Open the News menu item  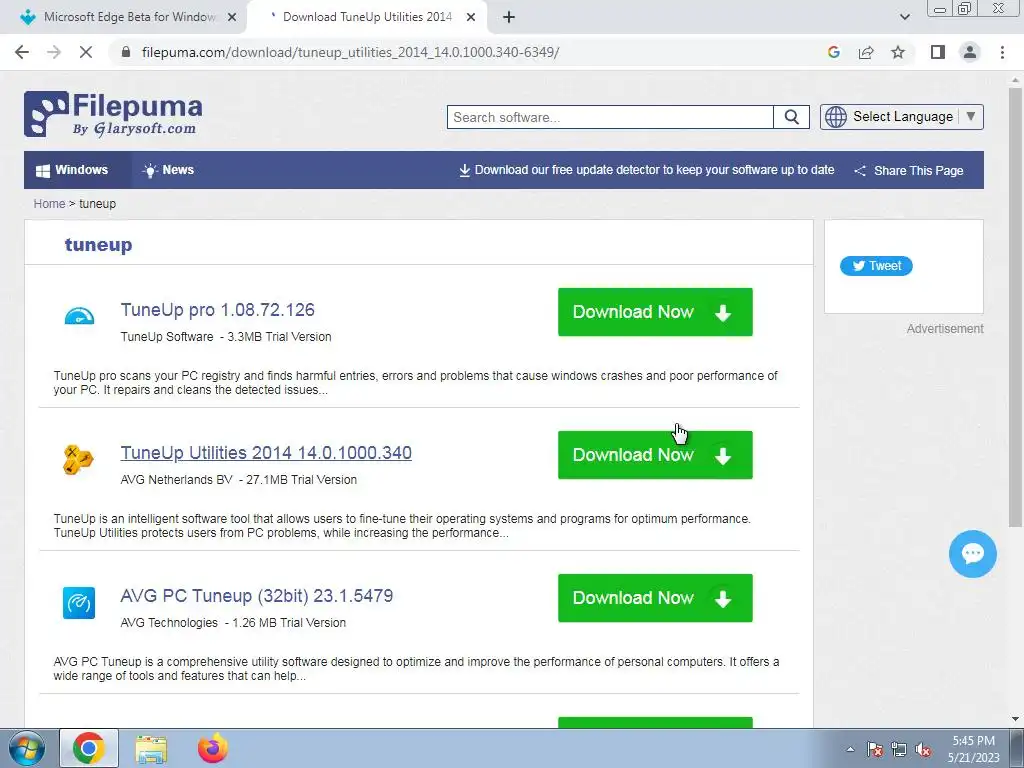tap(168, 170)
